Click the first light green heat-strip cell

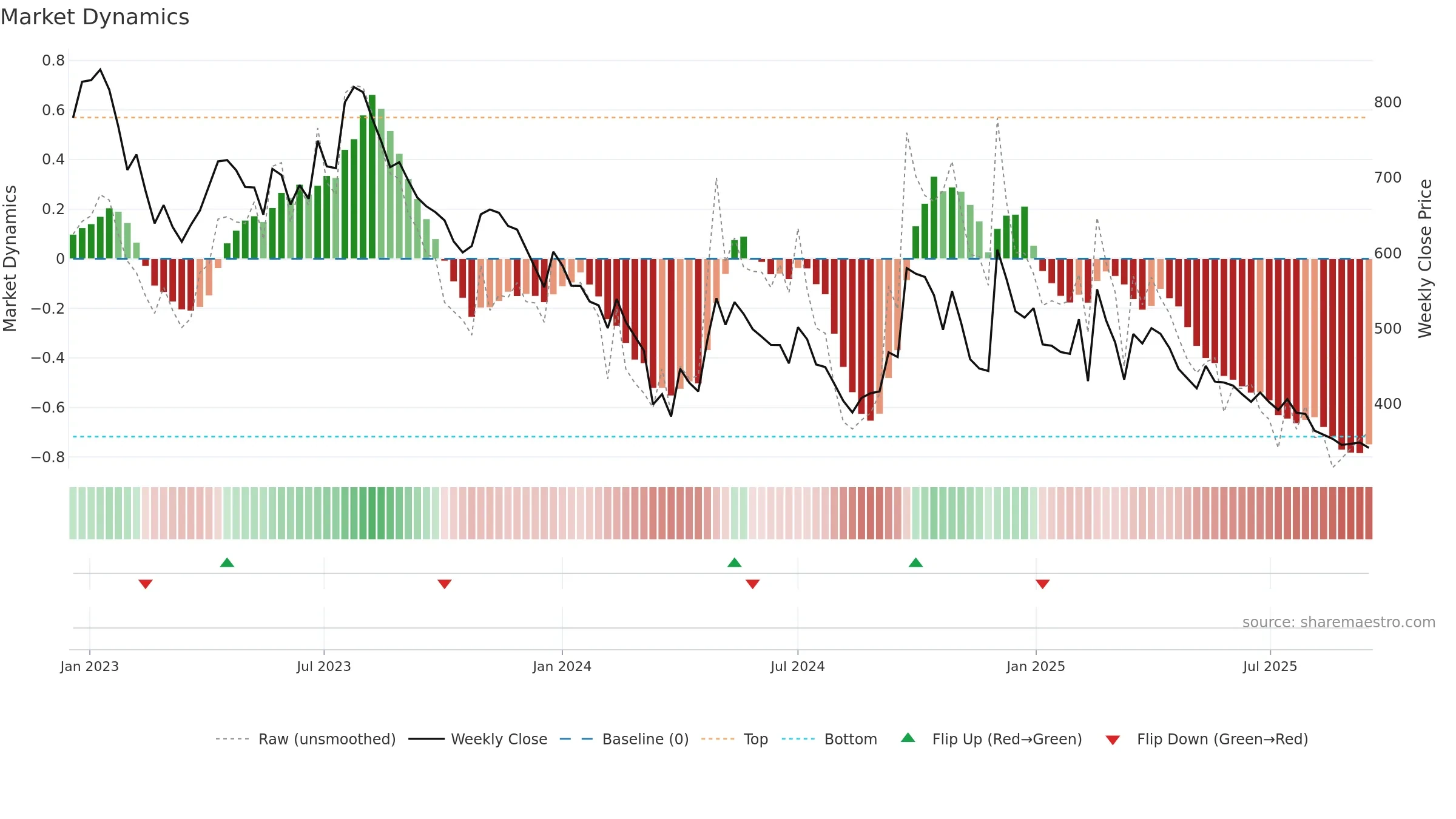73,513
